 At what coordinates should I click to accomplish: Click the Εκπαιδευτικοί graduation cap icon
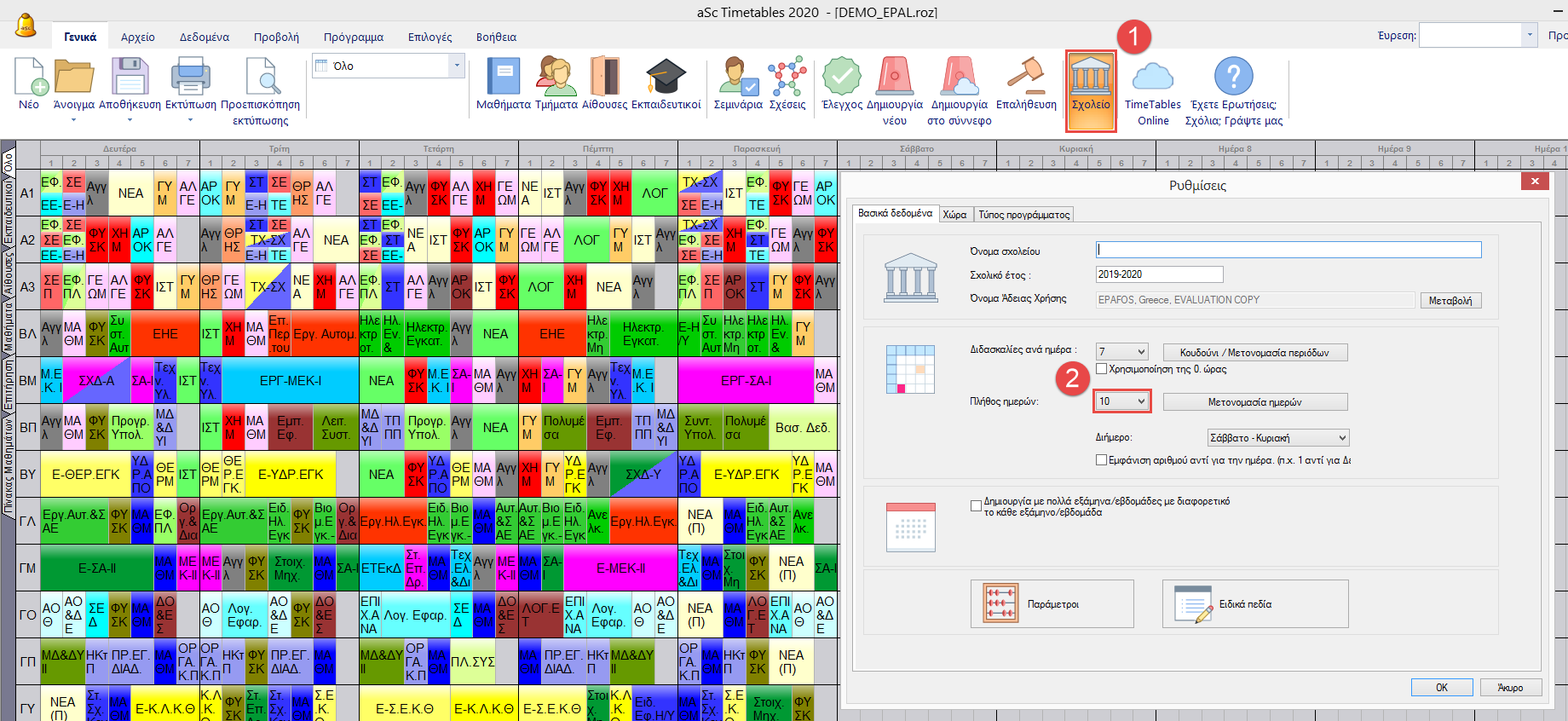[x=666, y=78]
